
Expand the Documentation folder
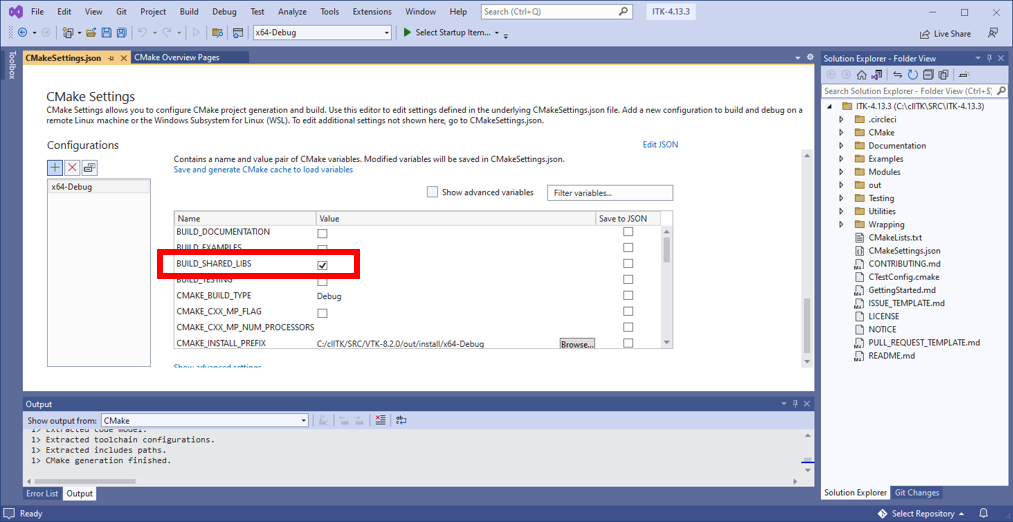point(841,145)
